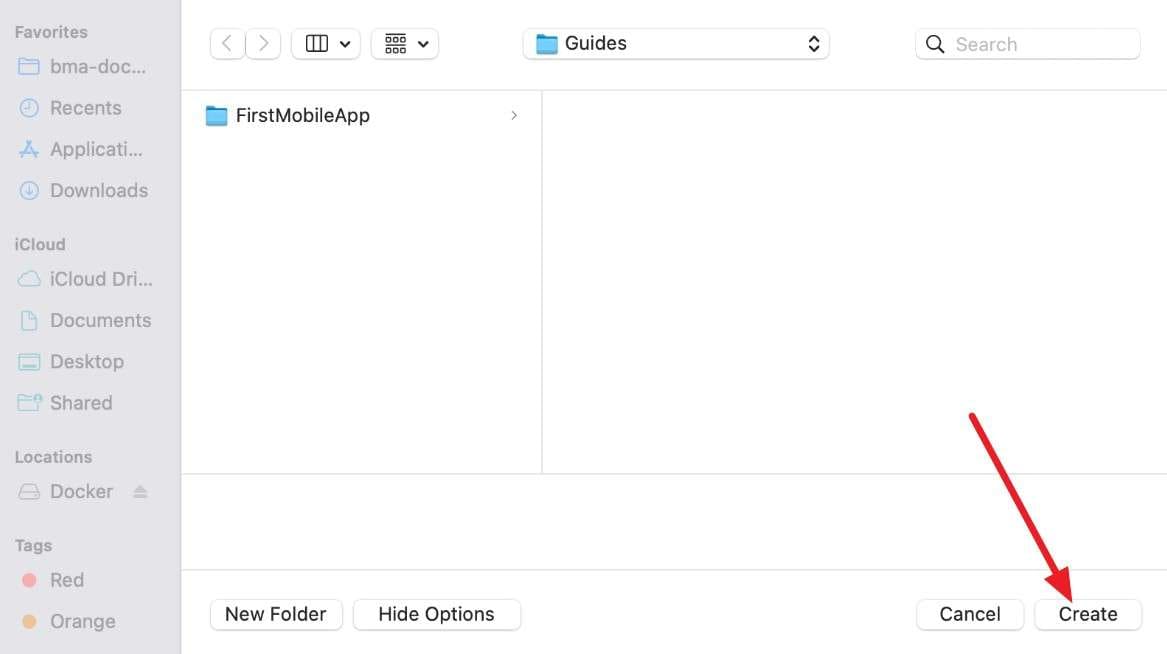Eject the Docker volume
This screenshot has width=1167, height=654.
pyautogui.click(x=140, y=492)
